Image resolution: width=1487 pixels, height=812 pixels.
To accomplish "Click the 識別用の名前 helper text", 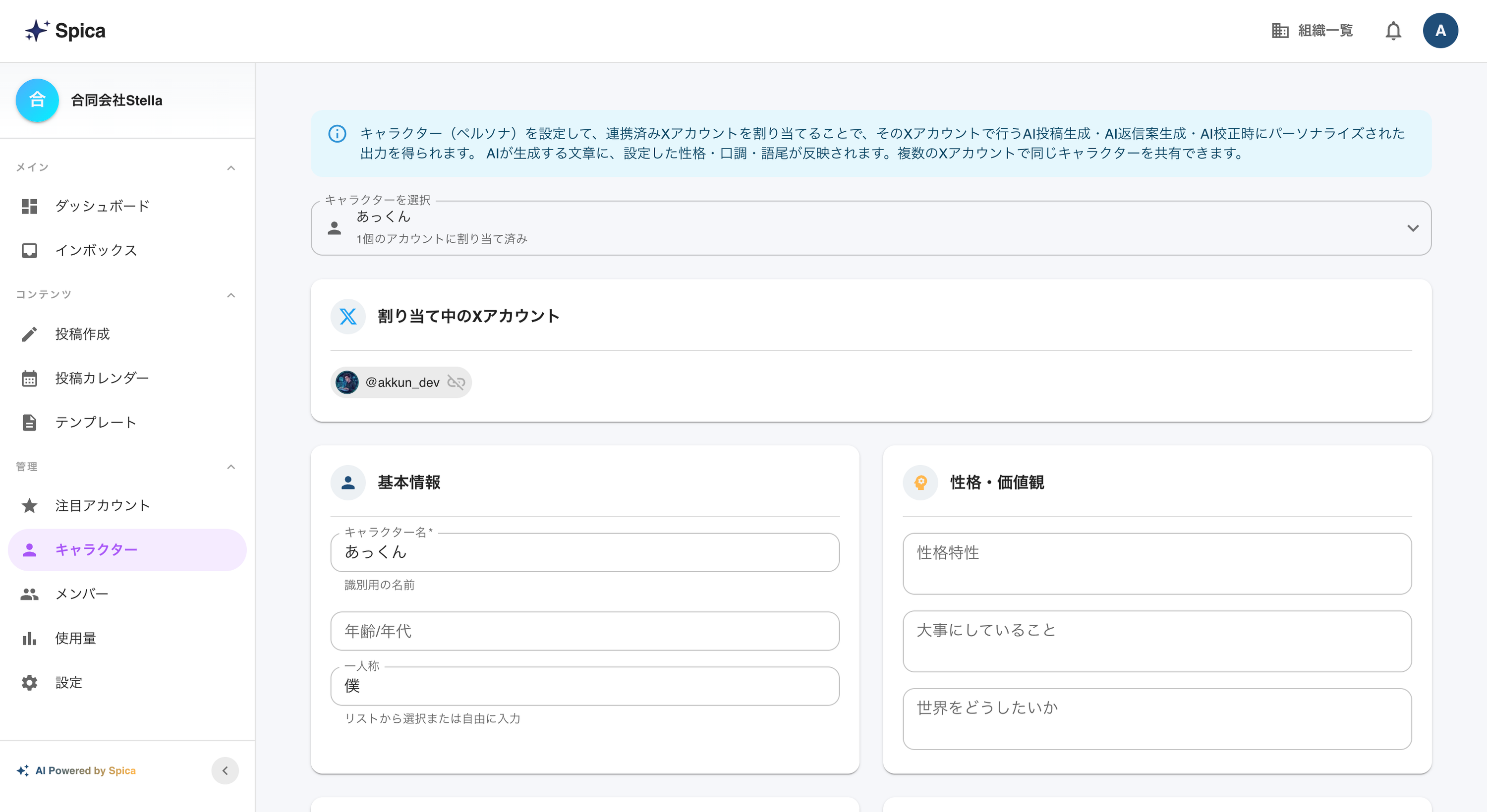I will pyautogui.click(x=380, y=585).
